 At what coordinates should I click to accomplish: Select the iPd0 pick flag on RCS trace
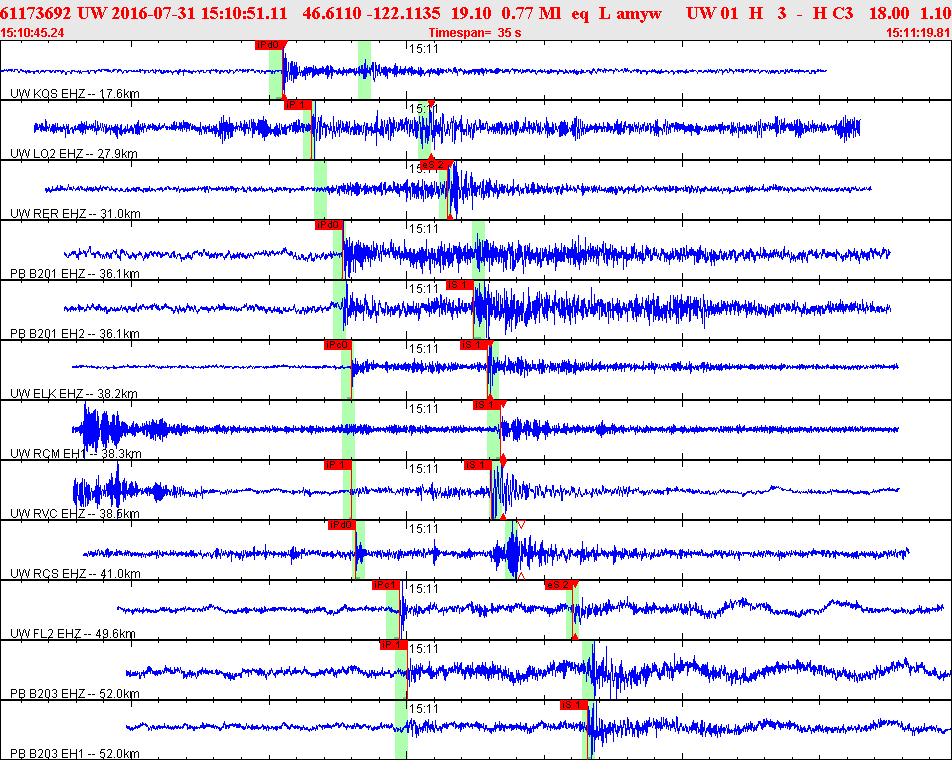(x=341, y=524)
